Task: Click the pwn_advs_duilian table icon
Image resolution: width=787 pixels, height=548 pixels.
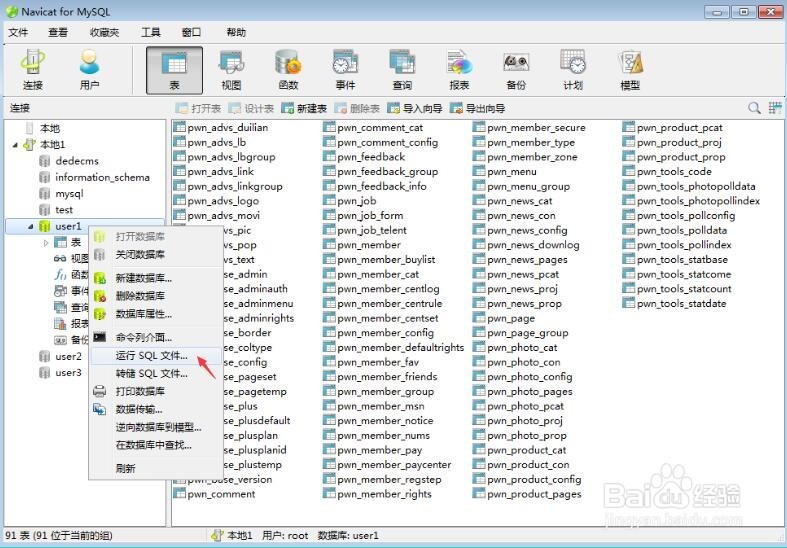Action: [x=179, y=127]
